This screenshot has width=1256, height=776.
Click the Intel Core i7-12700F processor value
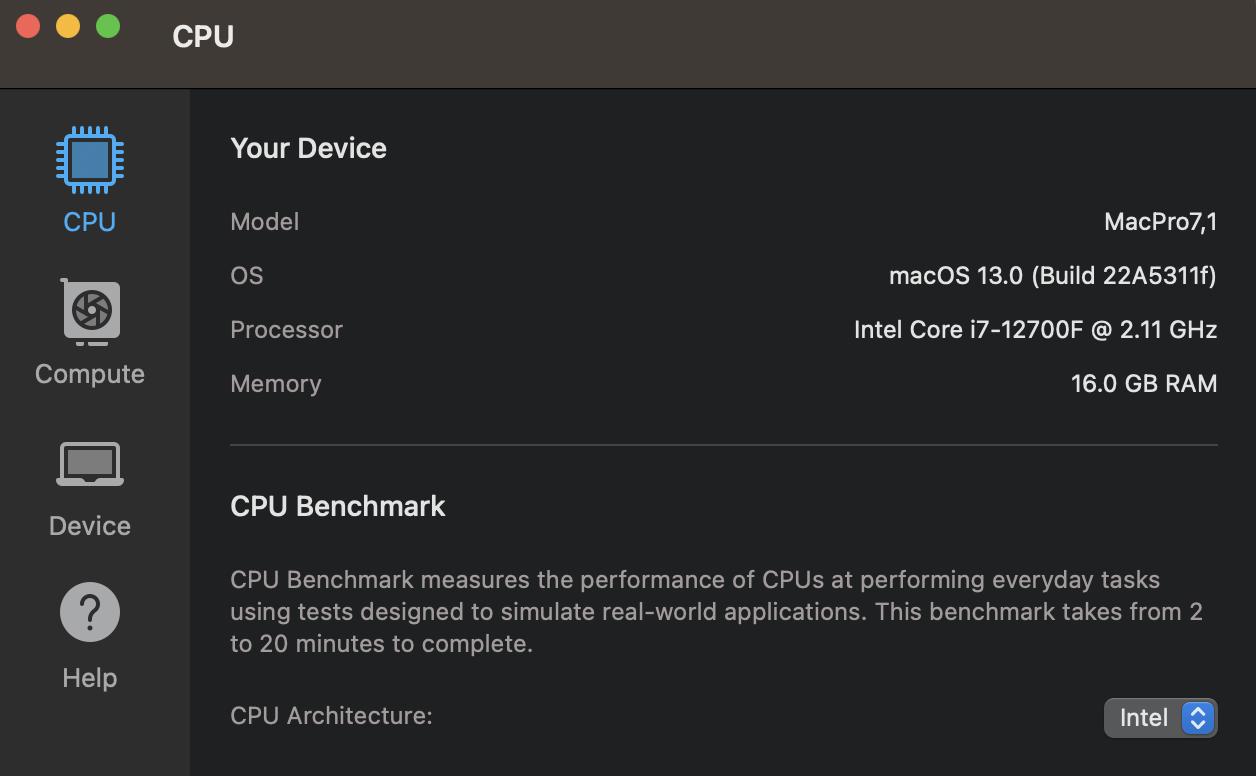coord(1035,330)
